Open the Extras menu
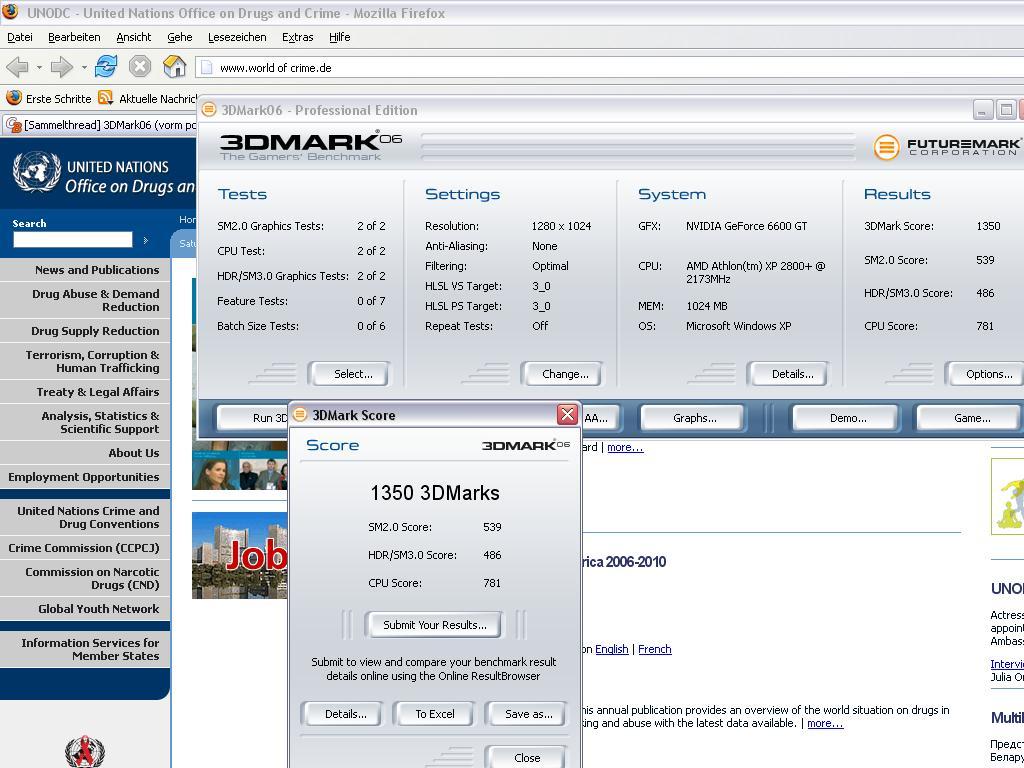The image size is (1024, 768). click(x=298, y=37)
